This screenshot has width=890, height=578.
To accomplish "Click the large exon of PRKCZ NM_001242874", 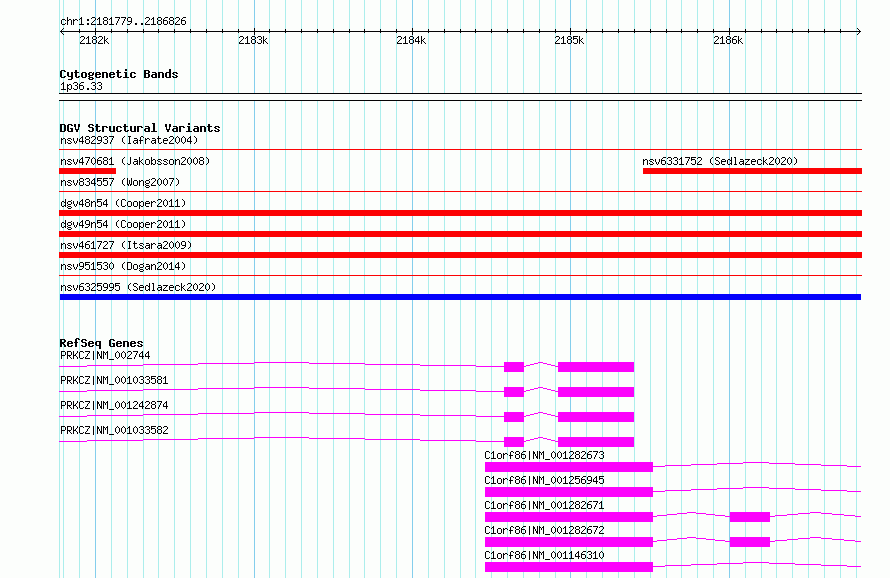I will [596, 417].
